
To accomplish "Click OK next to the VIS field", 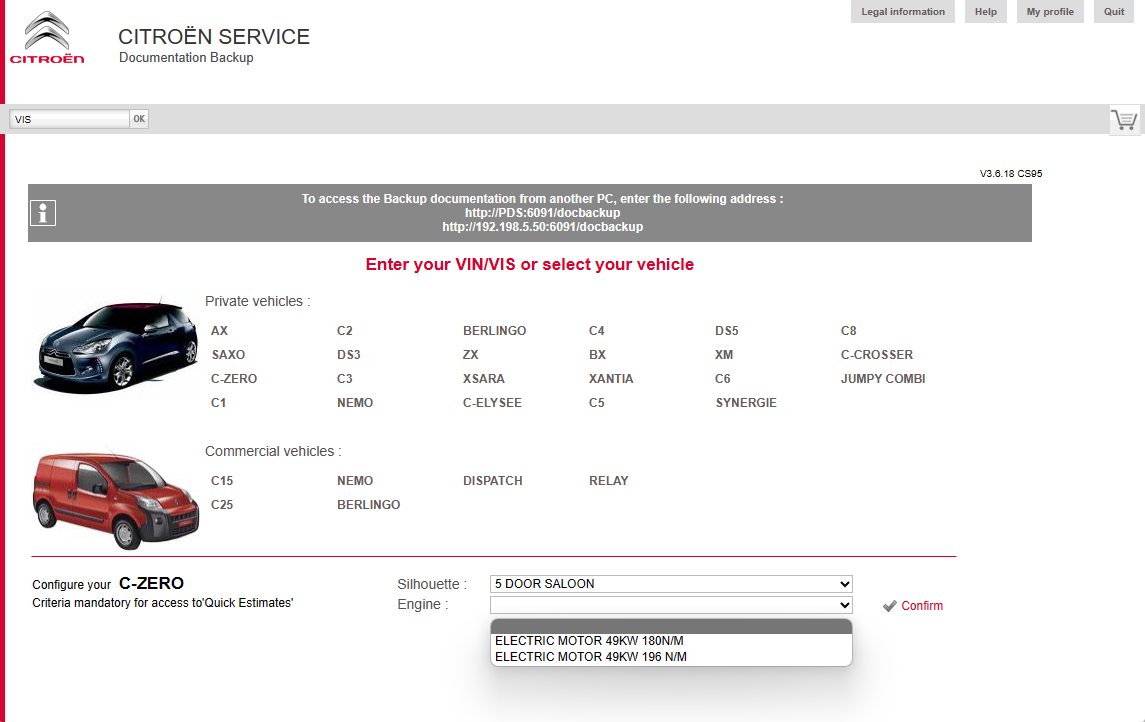I will tap(139, 118).
